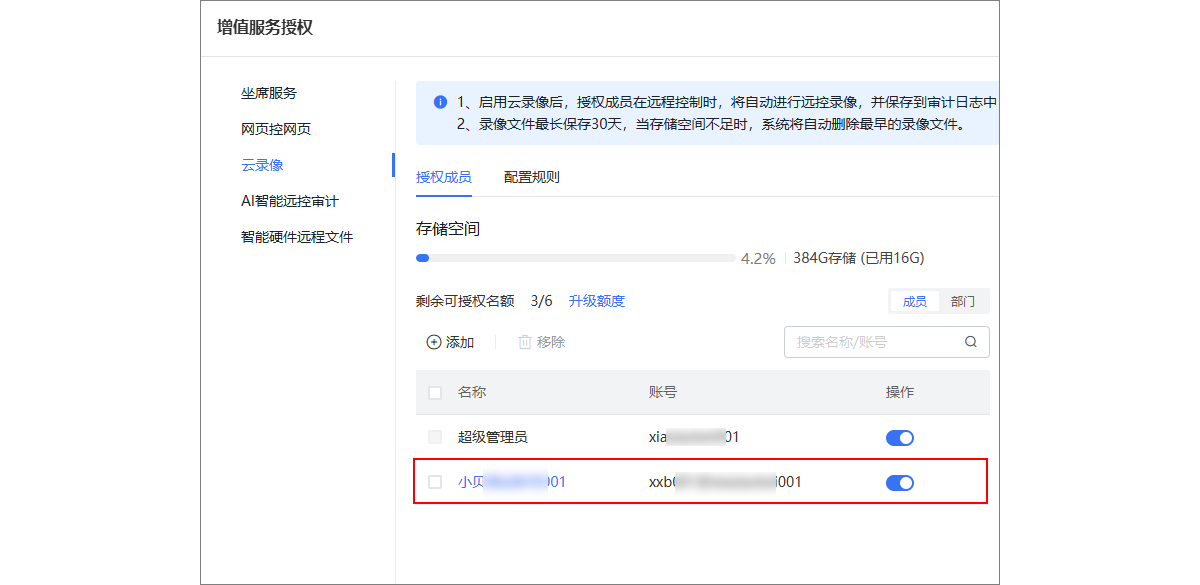This screenshot has width=1200, height=585.
Task: Switch to the 配置规则 tab
Action: (532, 177)
